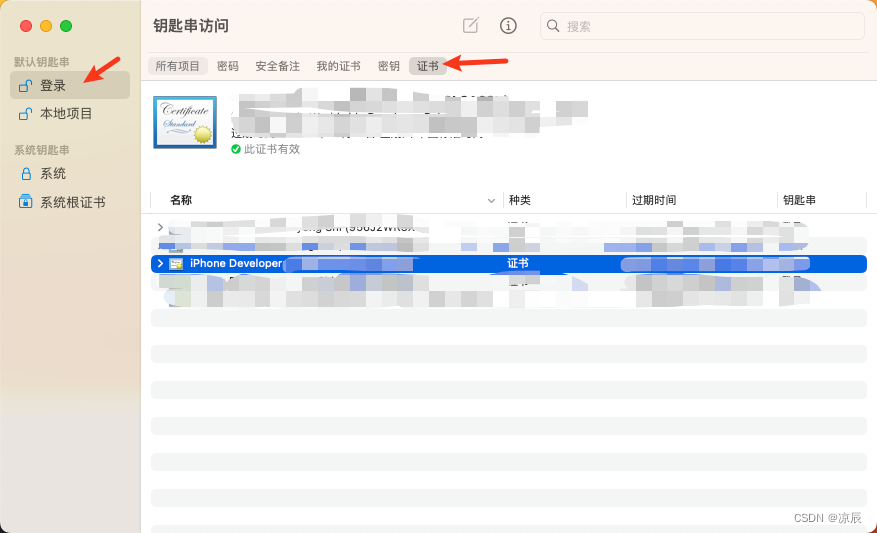The image size is (877, 533).
Task: Switch to the 所有项目 tab
Action: [177, 66]
